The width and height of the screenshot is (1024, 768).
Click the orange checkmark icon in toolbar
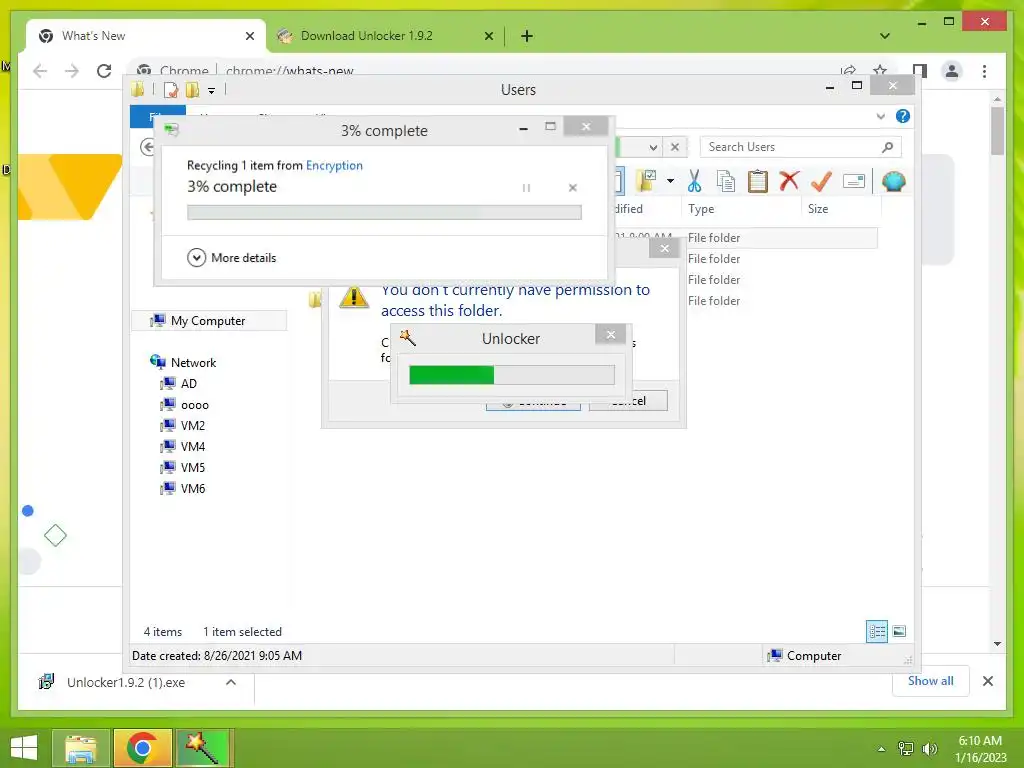coord(821,181)
